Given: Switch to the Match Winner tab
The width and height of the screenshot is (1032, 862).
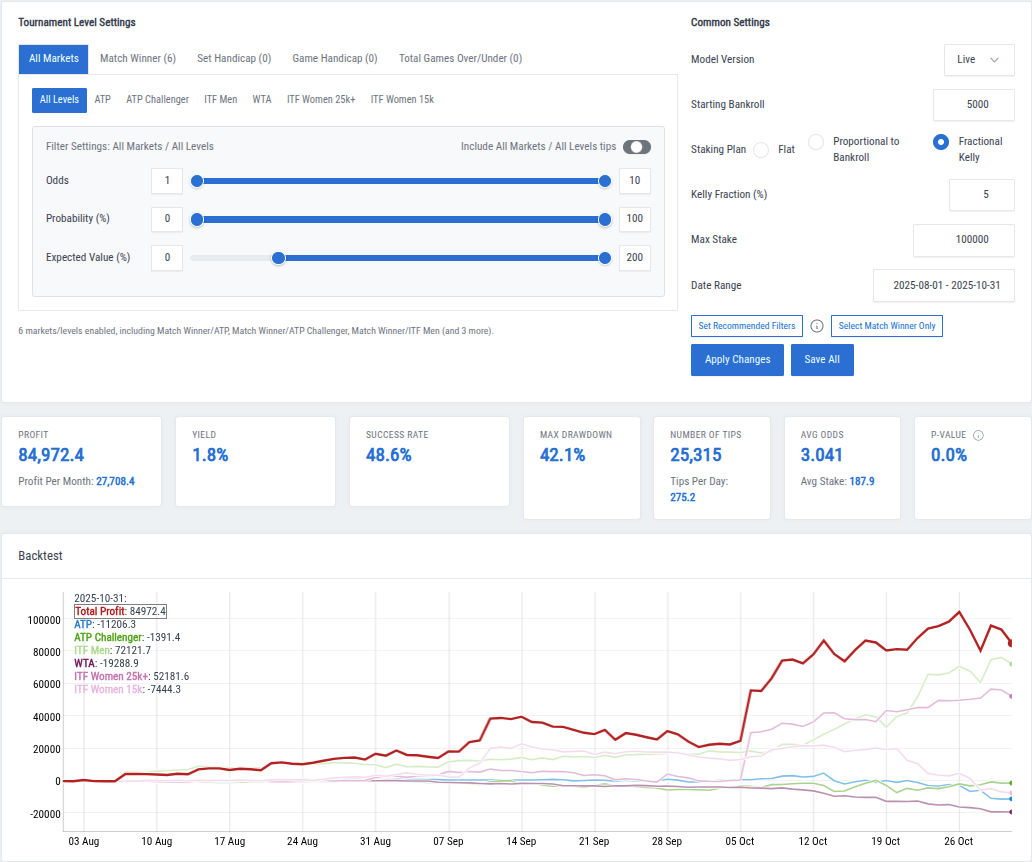Looking at the screenshot, I should 138,58.
